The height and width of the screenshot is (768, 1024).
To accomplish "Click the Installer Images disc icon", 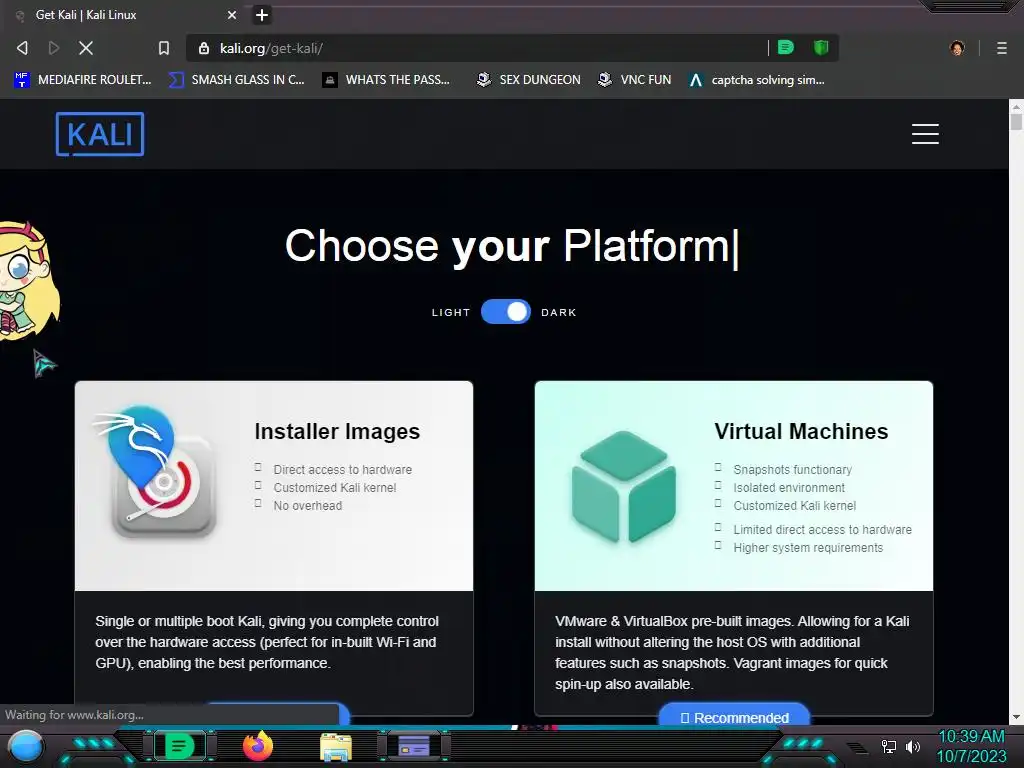I will [x=155, y=472].
